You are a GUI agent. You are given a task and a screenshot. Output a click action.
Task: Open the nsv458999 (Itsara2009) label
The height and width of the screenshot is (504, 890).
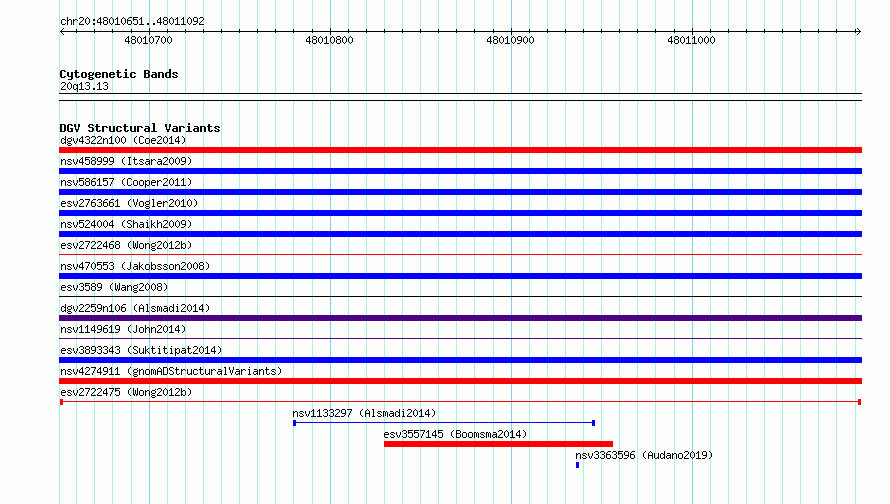126,161
